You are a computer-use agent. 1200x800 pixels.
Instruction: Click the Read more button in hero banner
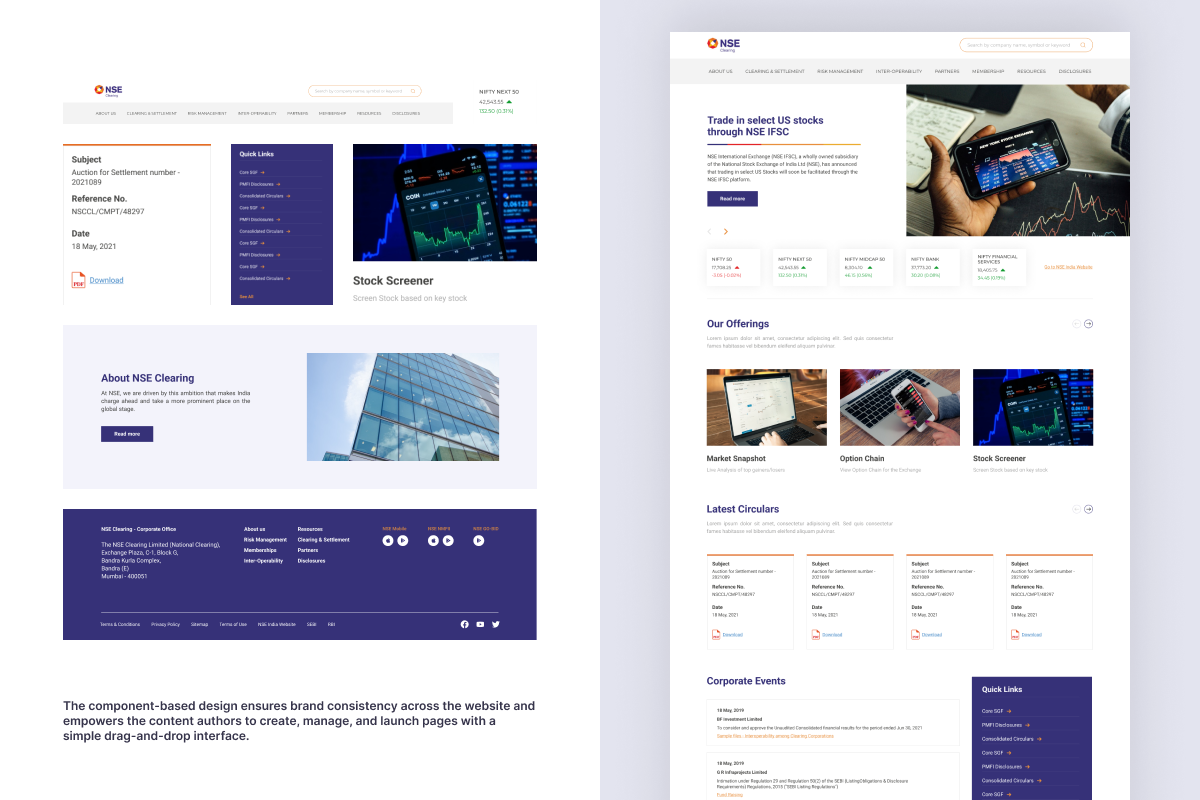tap(732, 199)
